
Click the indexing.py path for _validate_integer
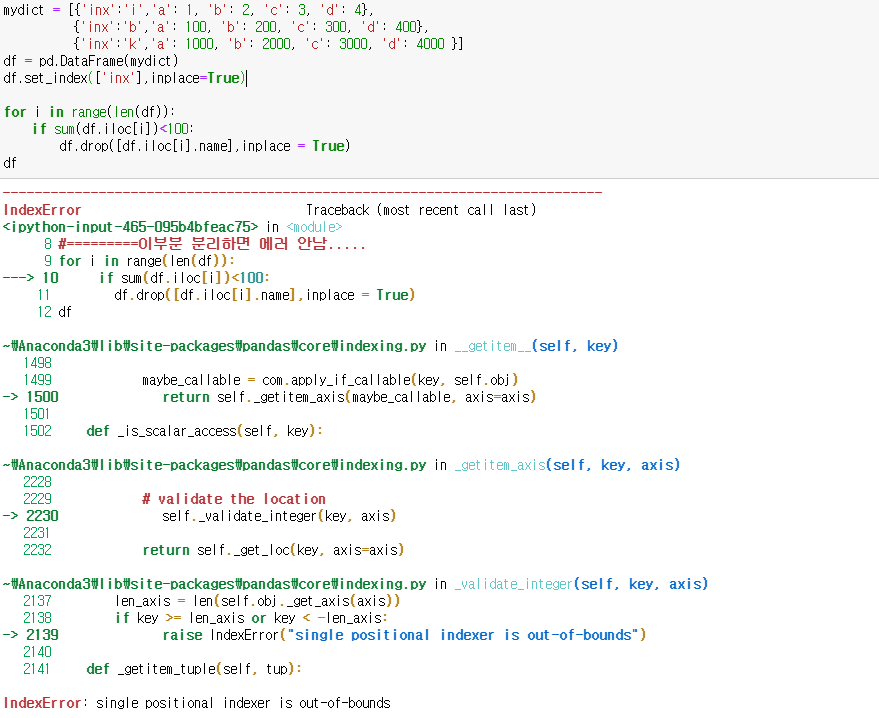(x=215, y=584)
